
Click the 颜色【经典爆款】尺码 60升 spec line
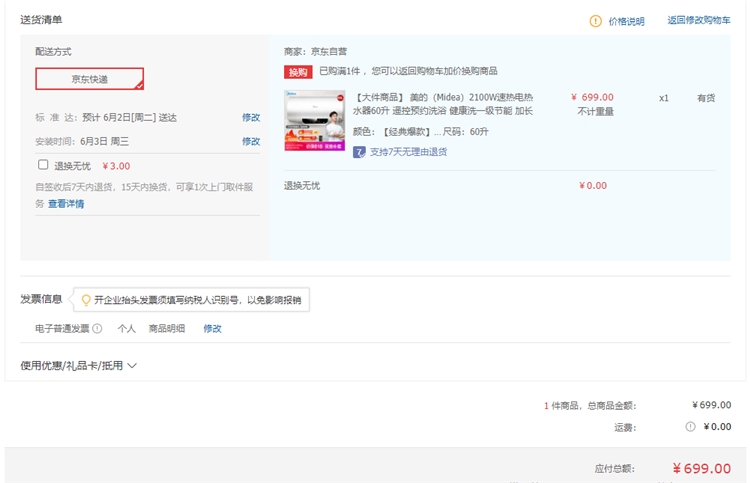pos(420,132)
